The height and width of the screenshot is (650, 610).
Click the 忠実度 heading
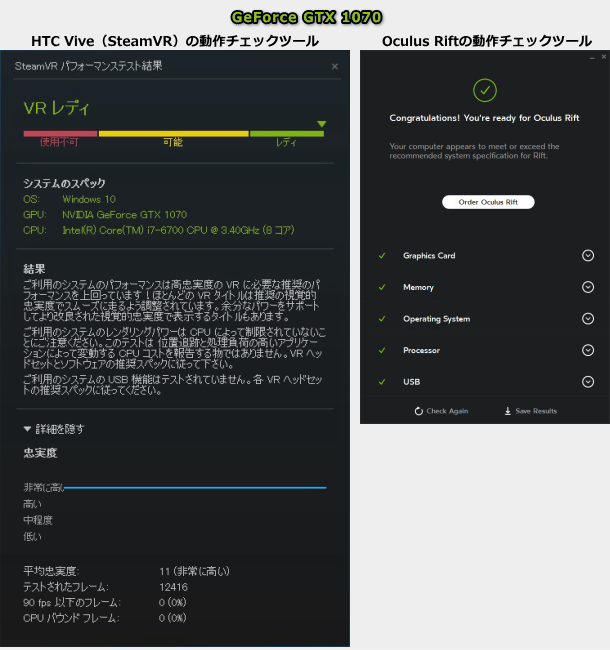pyautogui.click(x=40, y=453)
